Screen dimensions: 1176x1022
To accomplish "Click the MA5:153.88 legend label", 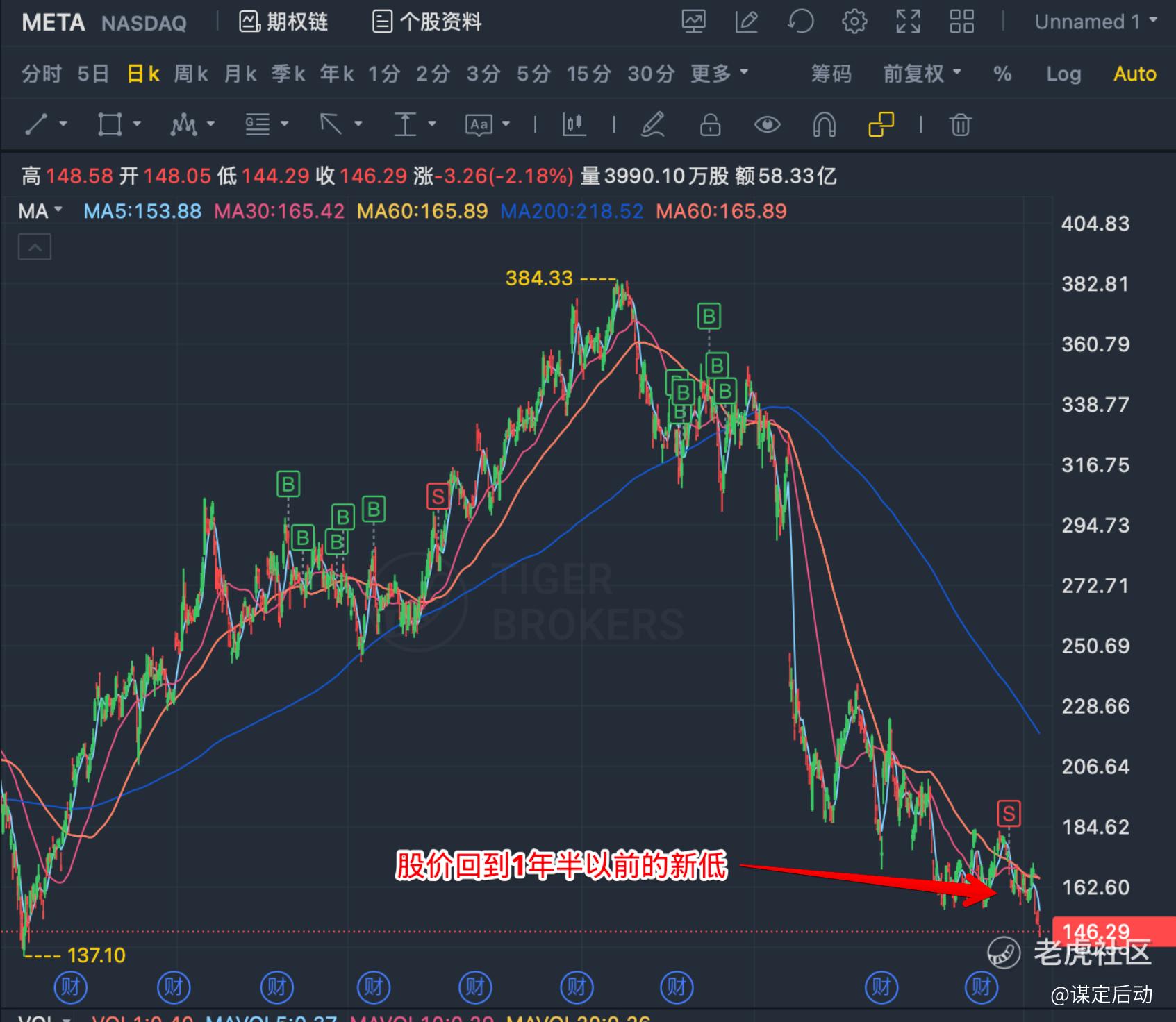I will (x=142, y=210).
